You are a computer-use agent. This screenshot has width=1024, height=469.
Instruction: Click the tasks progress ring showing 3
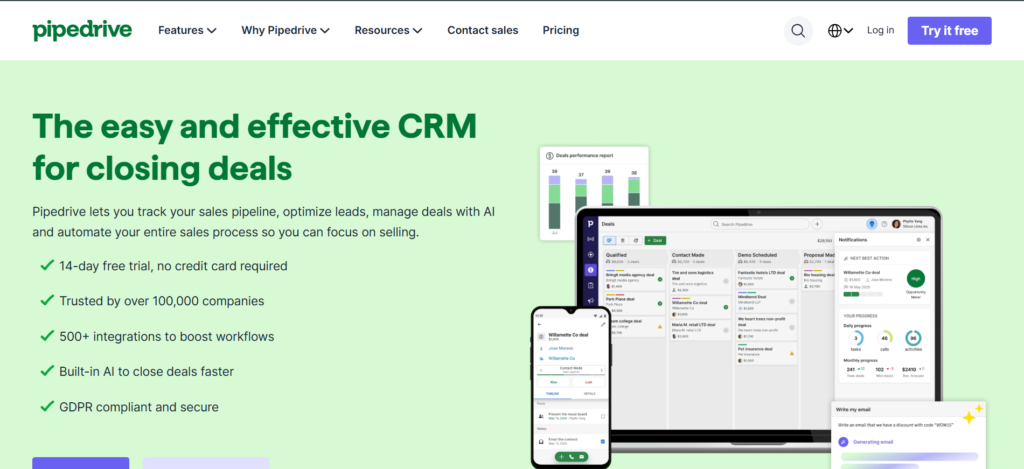pyautogui.click(x=856, y=338)
